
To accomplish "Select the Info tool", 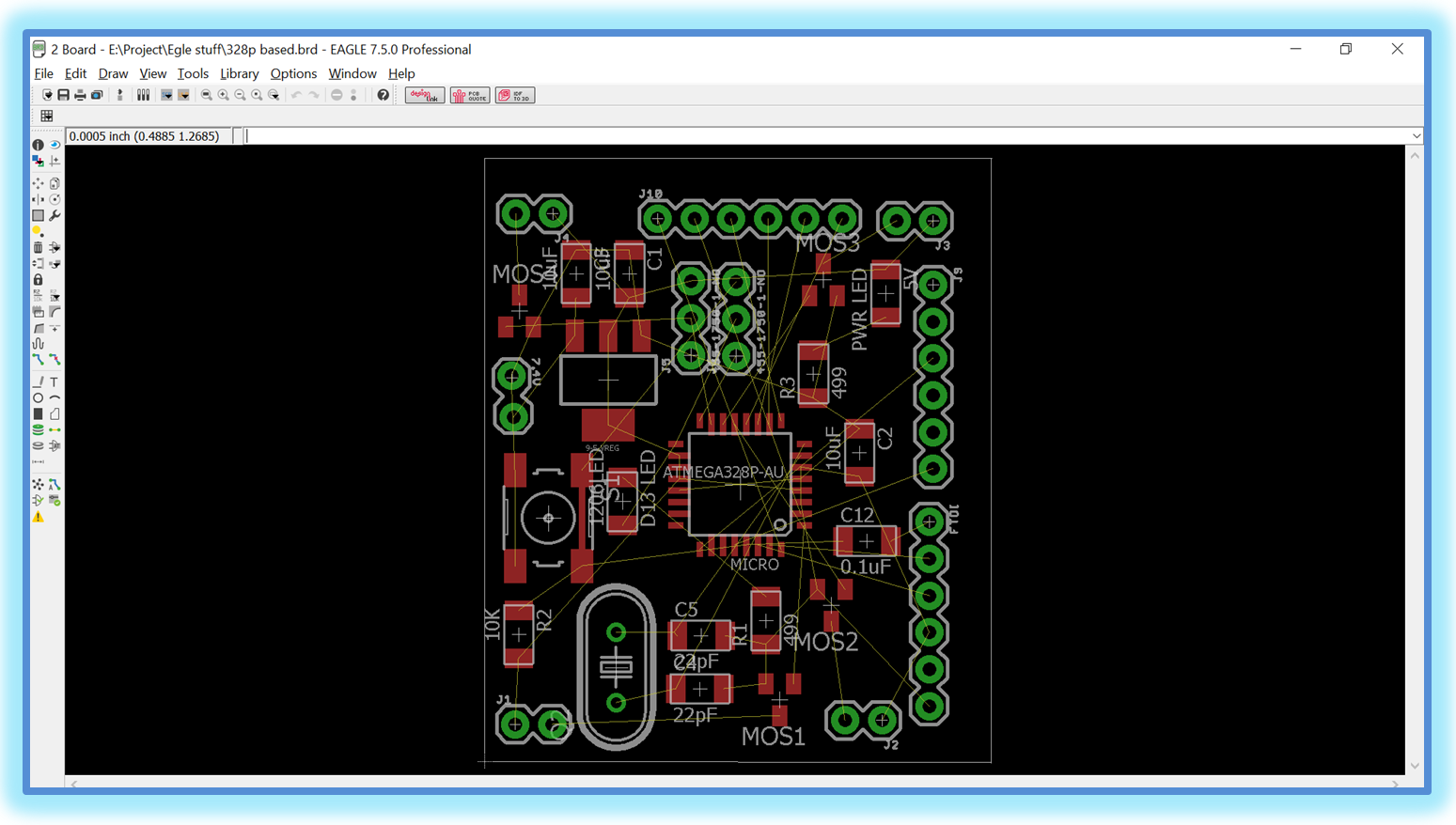I will pyautogui.click(x=38, y=145).
